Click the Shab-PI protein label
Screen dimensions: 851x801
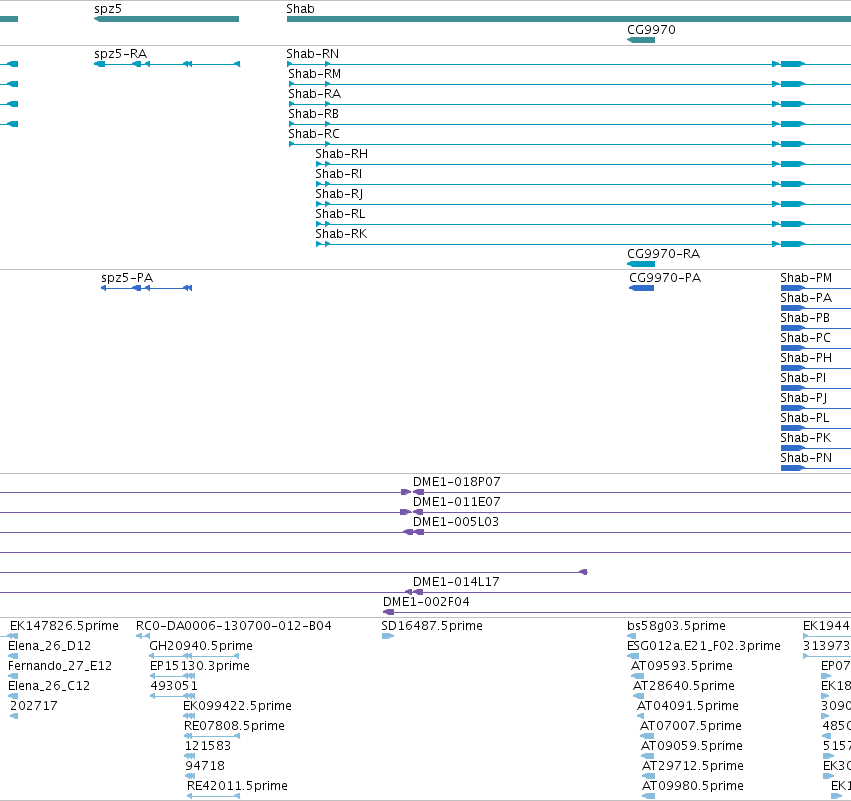pos(803,378)
